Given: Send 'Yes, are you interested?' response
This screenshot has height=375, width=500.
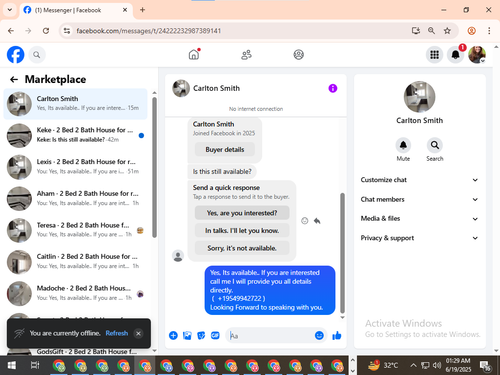Looking at the screenshot, I should pyautogui.click(x=242, y=213).
